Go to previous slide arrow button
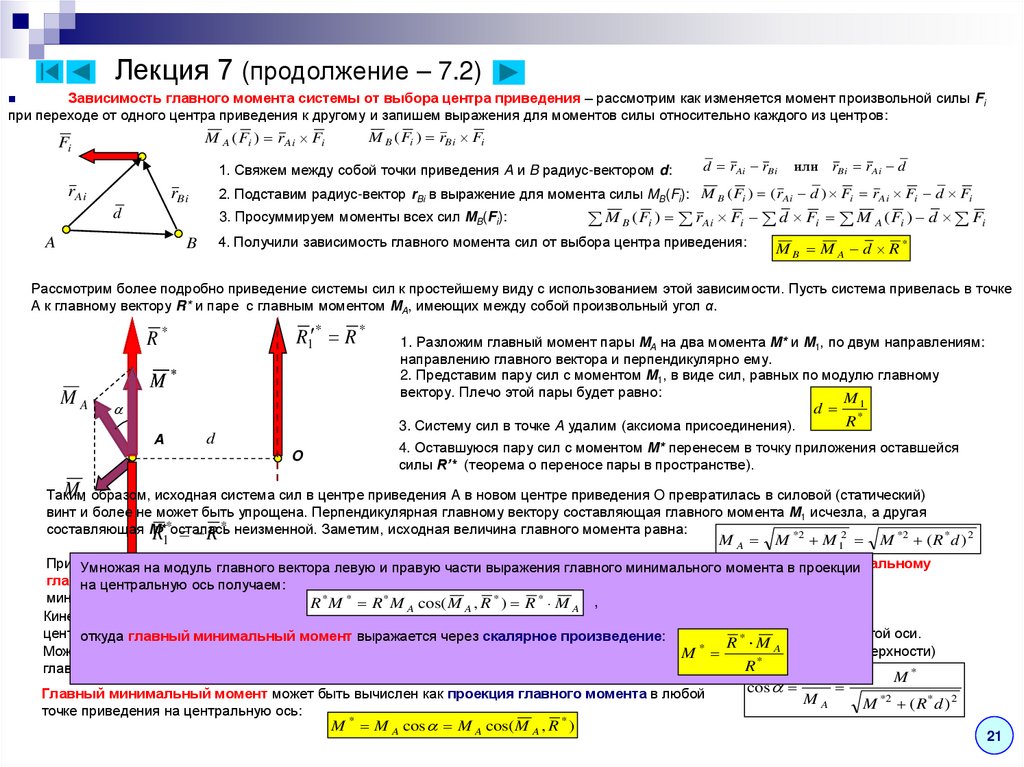This screenshot has width=1024, height=767. coord(82,71)
